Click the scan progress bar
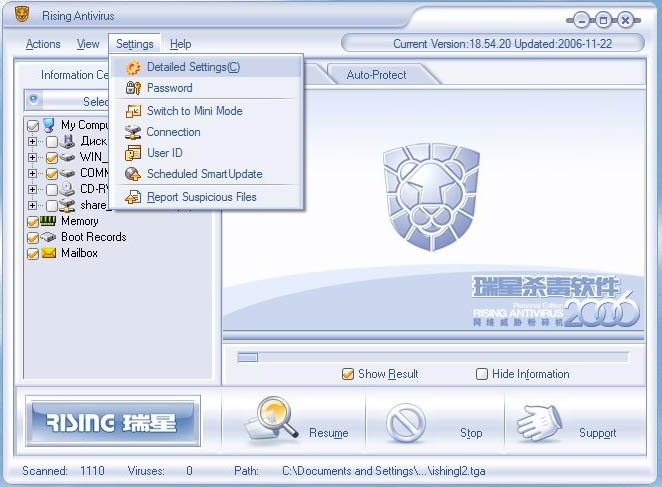 coord(433,357)
